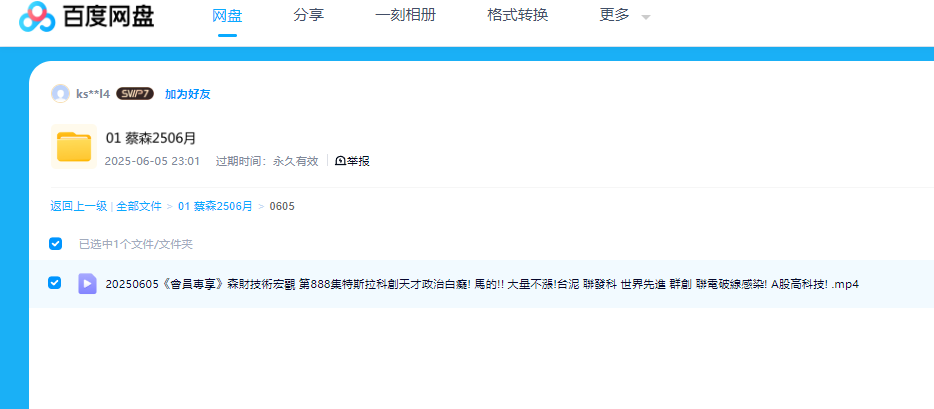The width and height of the screenshot is (934, 409).
Task: Click the report icon beside 举报
Action: (x=340, y=161)
